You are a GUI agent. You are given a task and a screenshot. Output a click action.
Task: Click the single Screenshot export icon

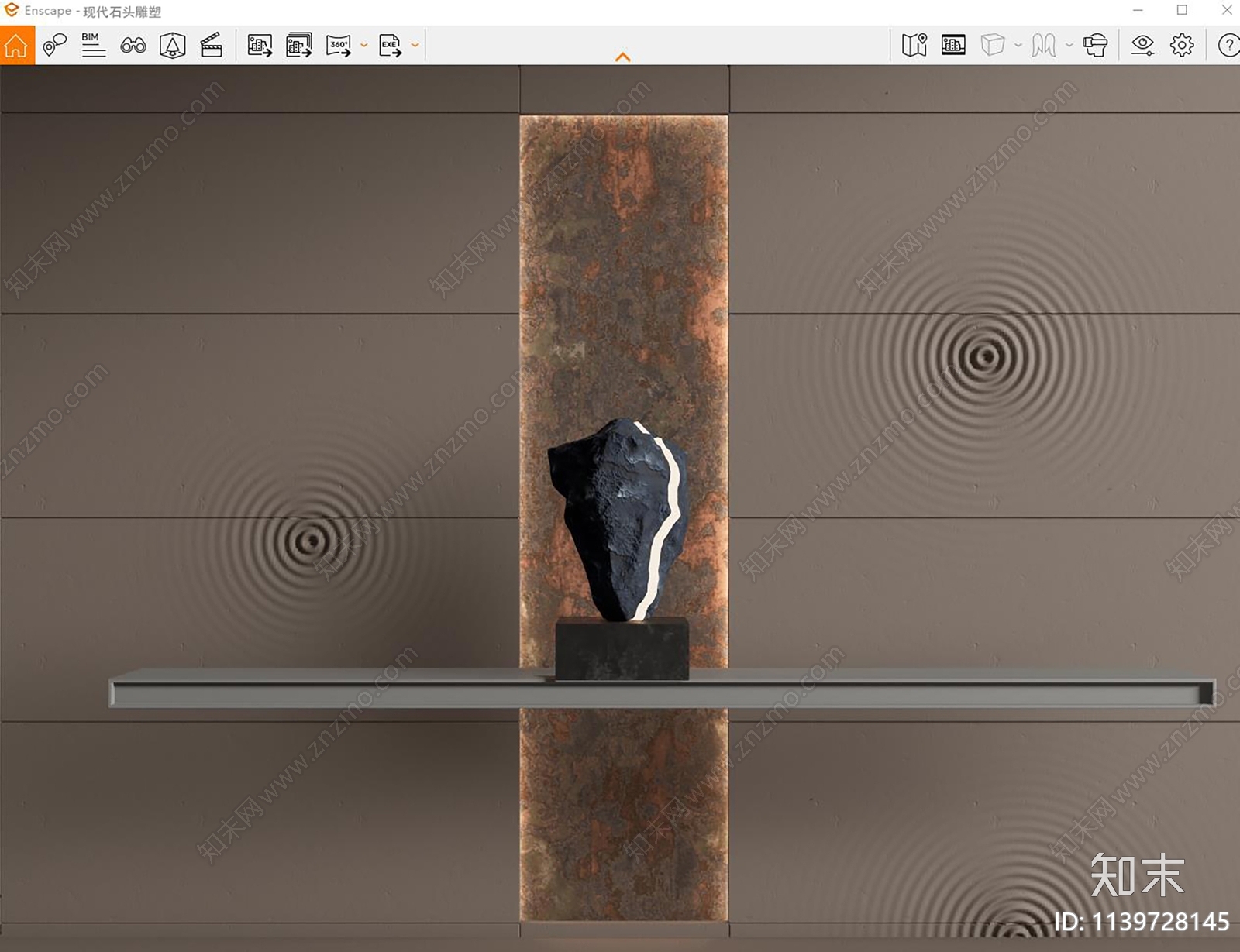point(260,46)
